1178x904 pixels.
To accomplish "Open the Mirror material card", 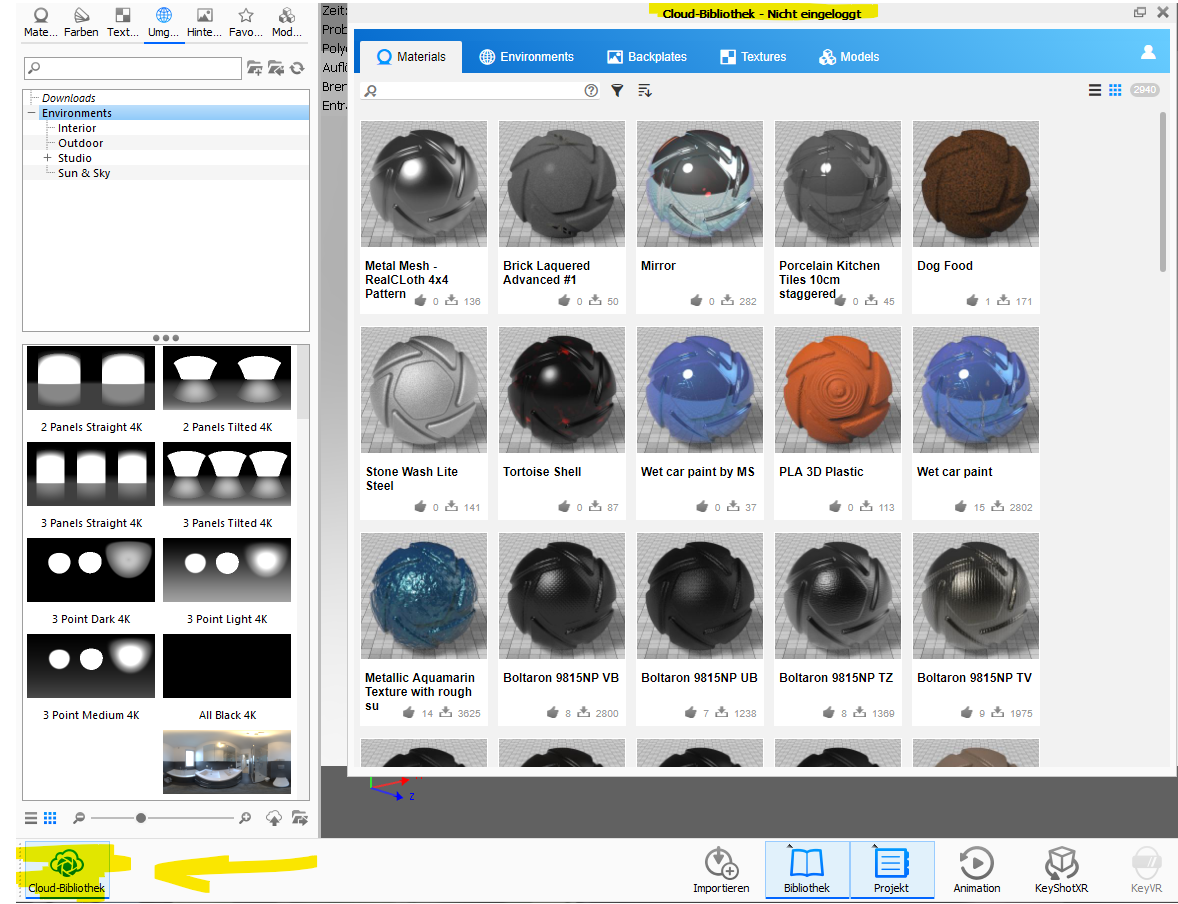I will tap(699, 216).
